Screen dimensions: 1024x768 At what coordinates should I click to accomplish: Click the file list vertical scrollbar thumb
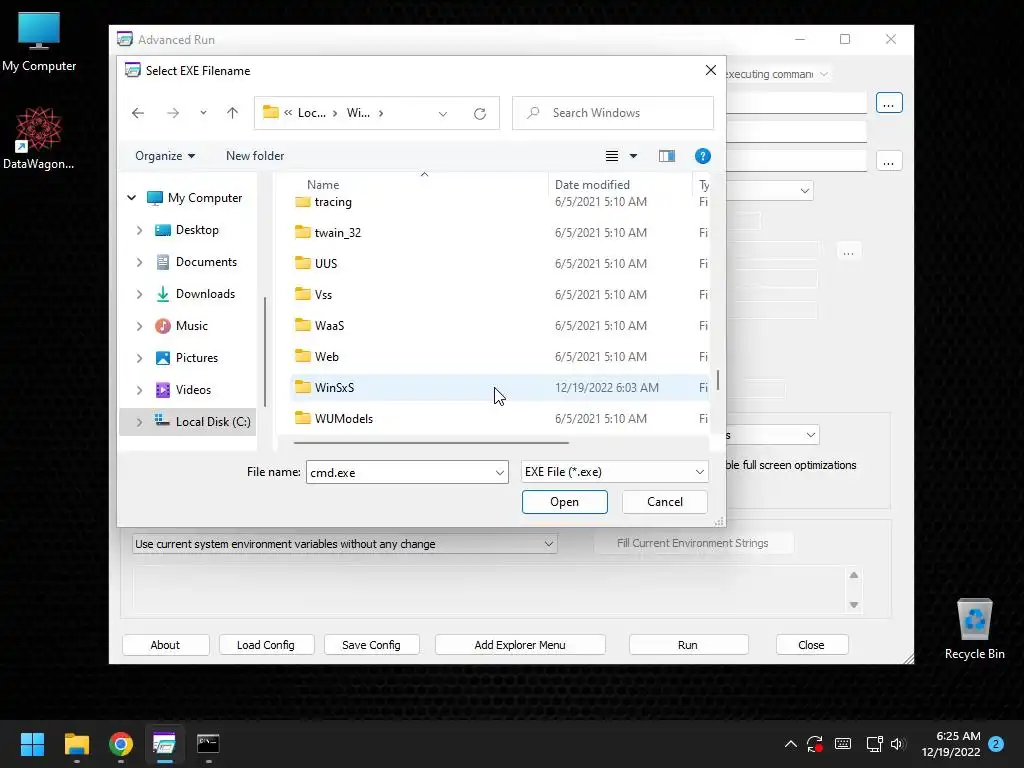point(718,380)
